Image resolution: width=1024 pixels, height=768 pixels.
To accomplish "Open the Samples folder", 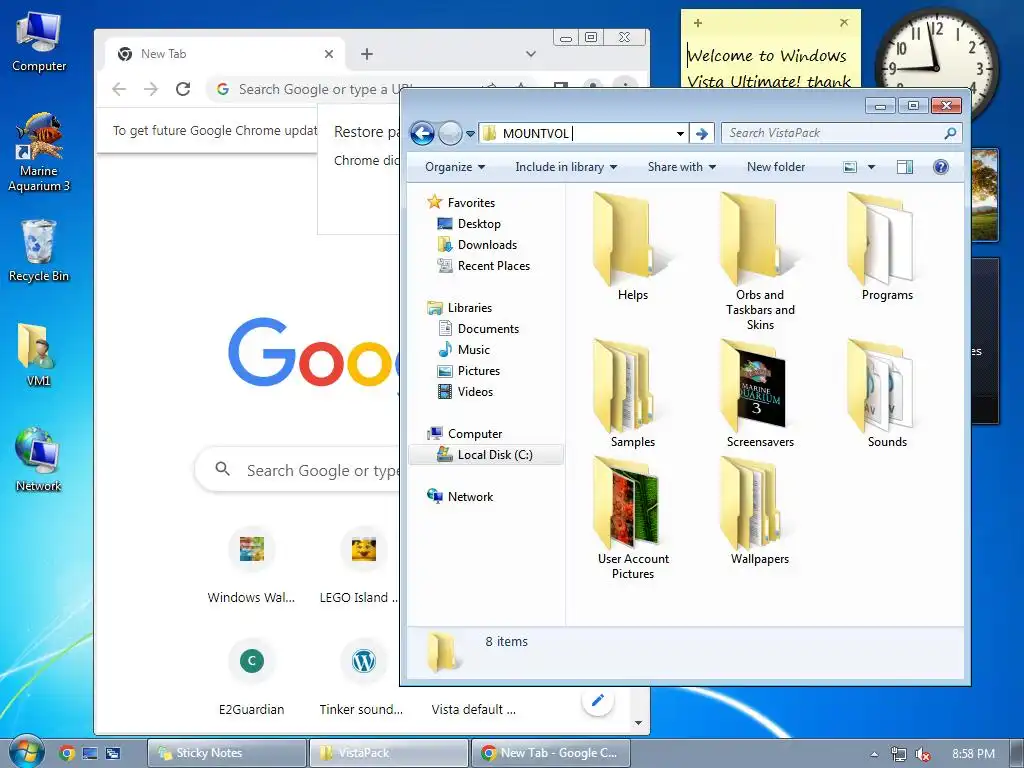I will pos(632,394).
